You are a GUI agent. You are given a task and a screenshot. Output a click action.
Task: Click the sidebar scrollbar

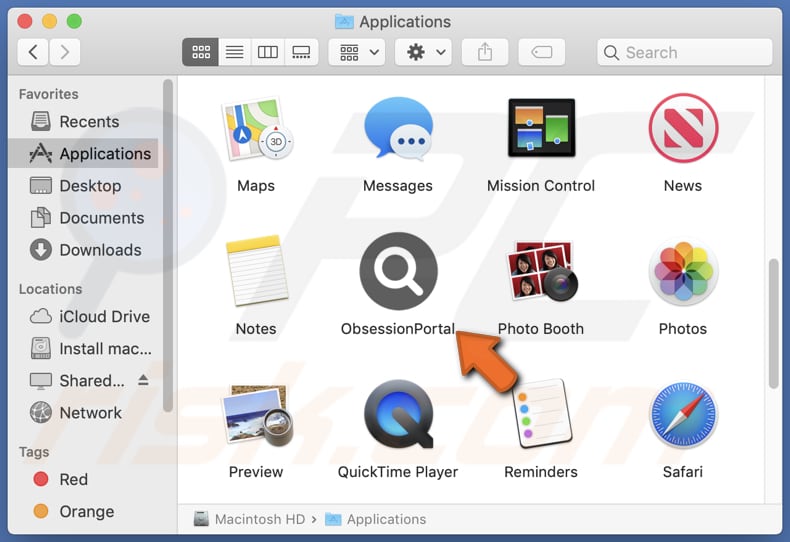click(168, 245)
